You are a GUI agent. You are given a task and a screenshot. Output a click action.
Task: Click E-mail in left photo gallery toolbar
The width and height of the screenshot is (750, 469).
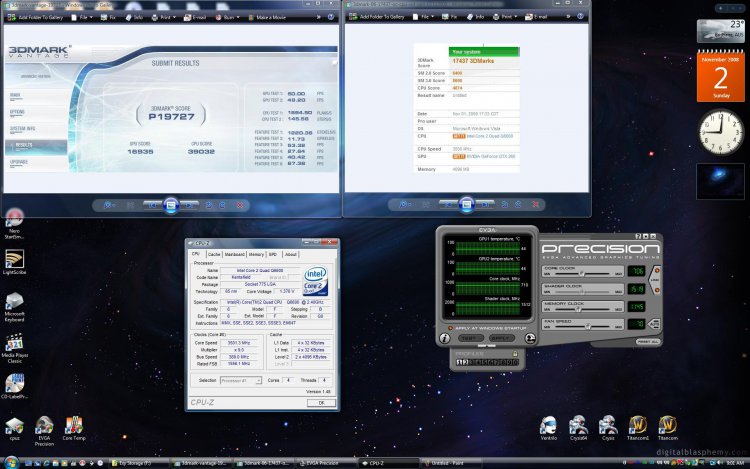pos(195,17)
